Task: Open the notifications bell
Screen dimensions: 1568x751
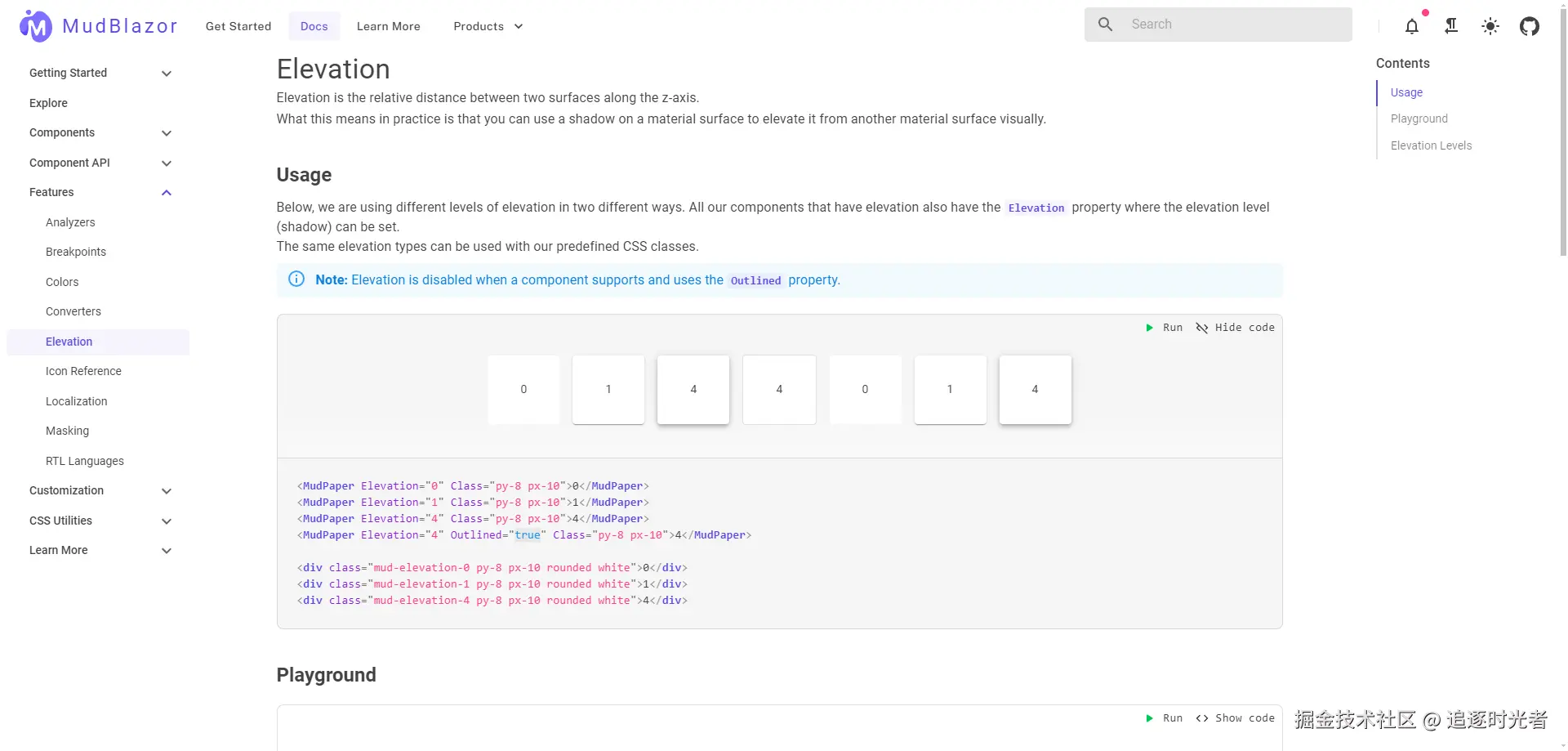Action: (1412, 26)
